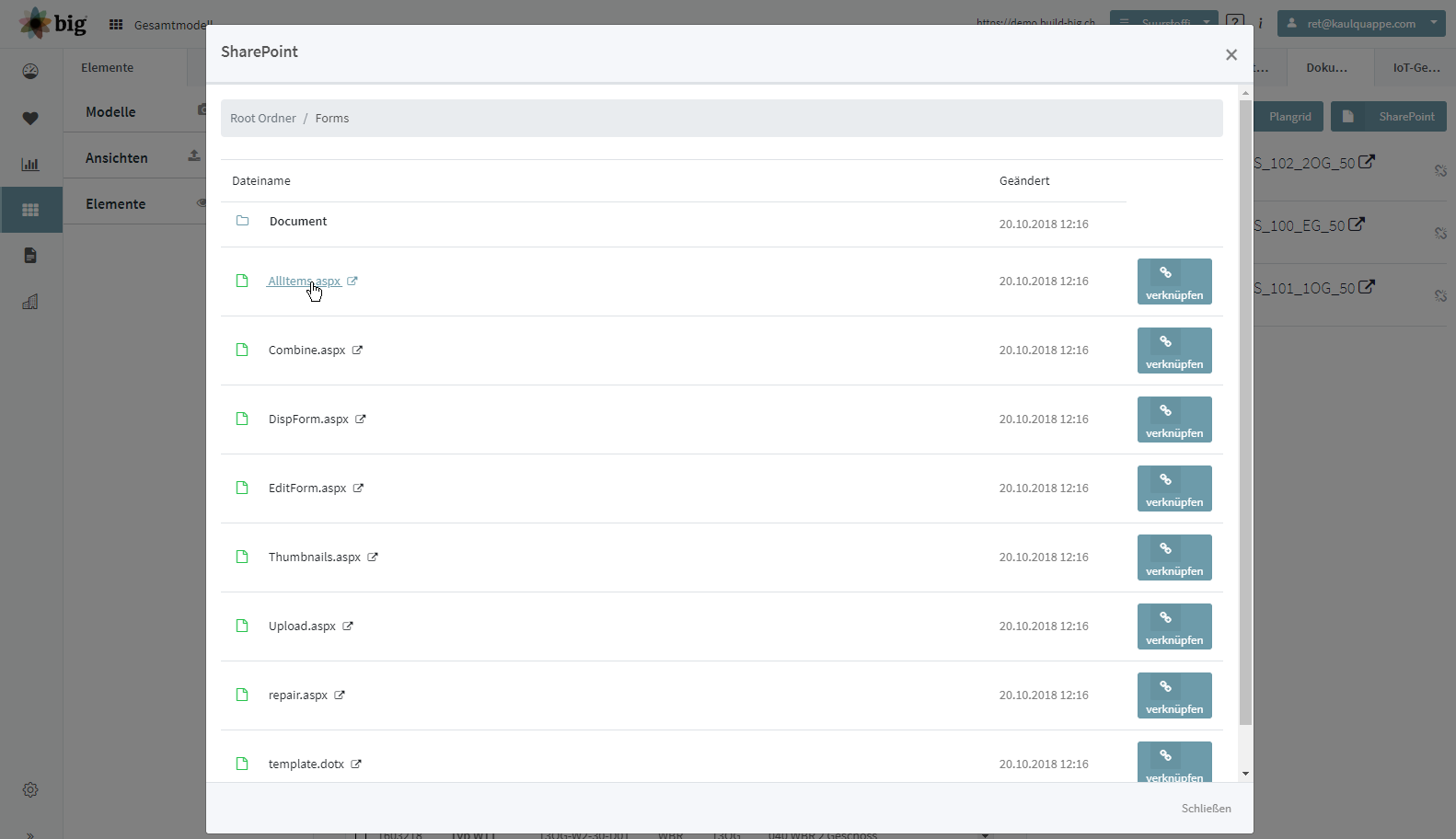Screen dimensions: 1456x839
Task: Open the document icon in sidebar
Action: click(x=30, y=256)
